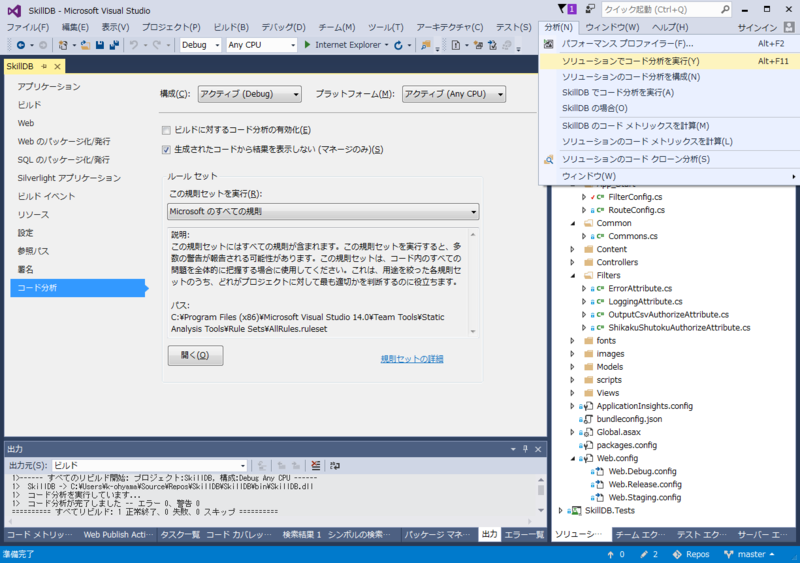The image size is (800, 563).
Task: Click the pending changes pencil in status bar
Action: tap(644, 554)
